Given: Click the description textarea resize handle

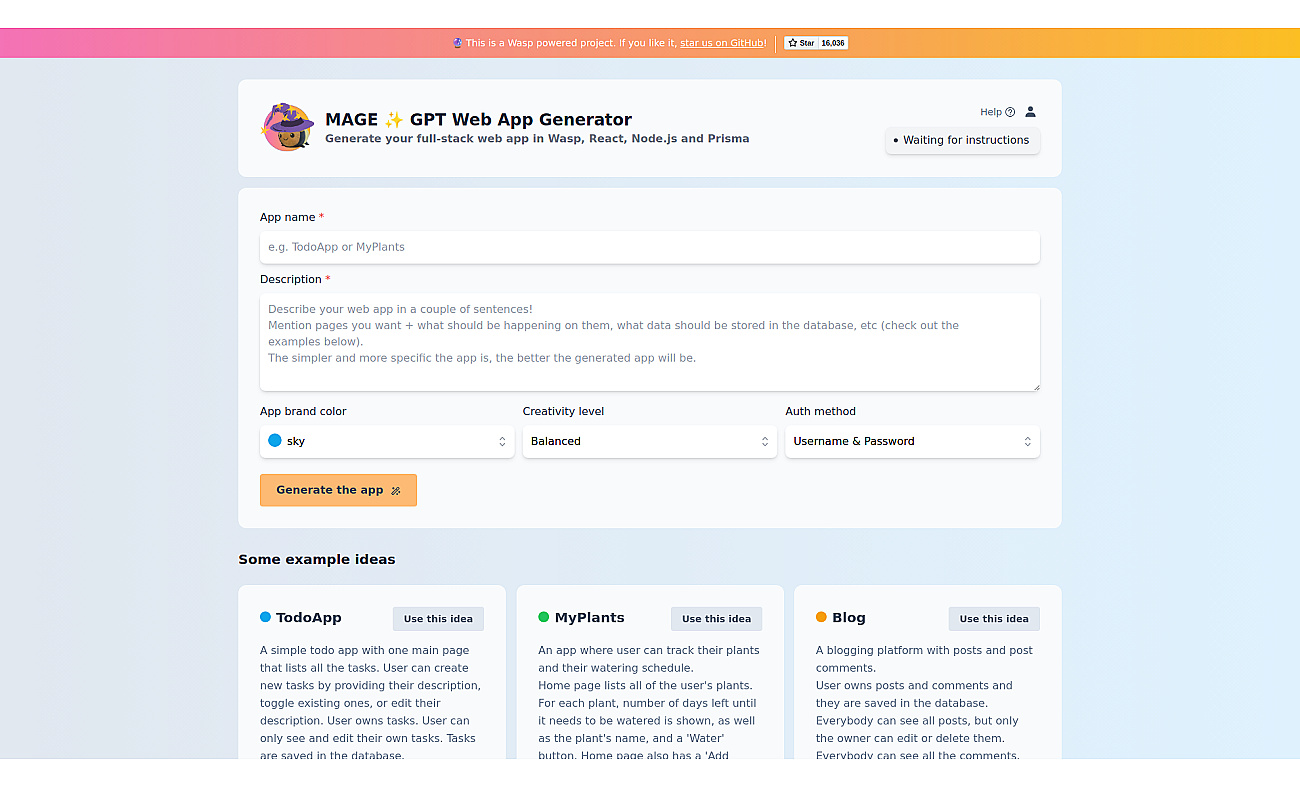Looking at the screenshot, I should [x=1035, y=386].
